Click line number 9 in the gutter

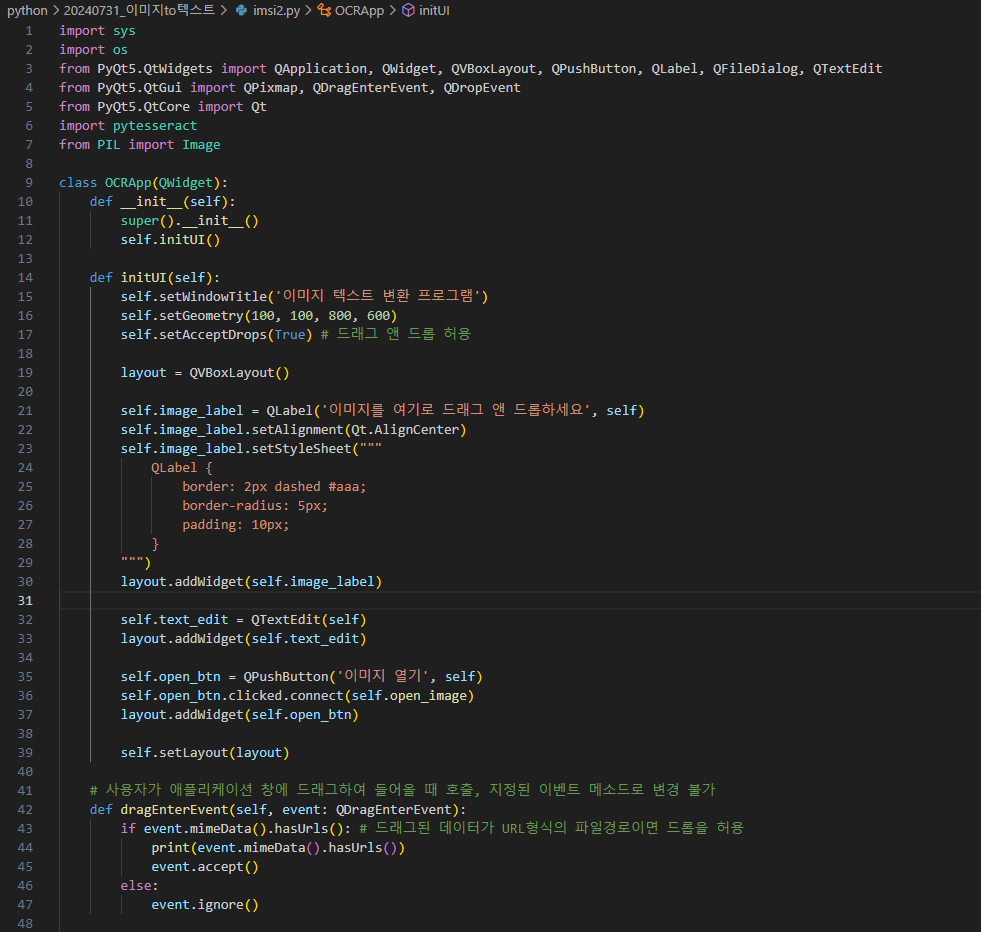tap(29, 183)
